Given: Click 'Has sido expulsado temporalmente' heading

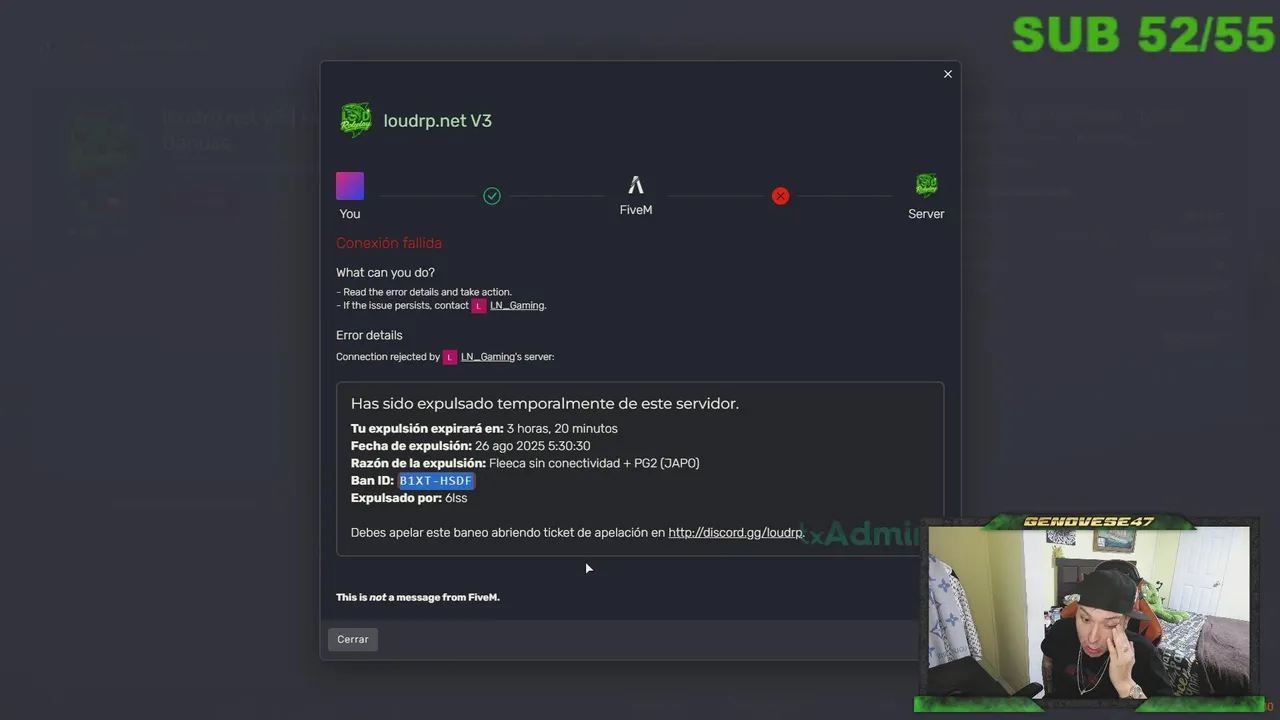Looking at the screenshot, I should tap(545, 404).
